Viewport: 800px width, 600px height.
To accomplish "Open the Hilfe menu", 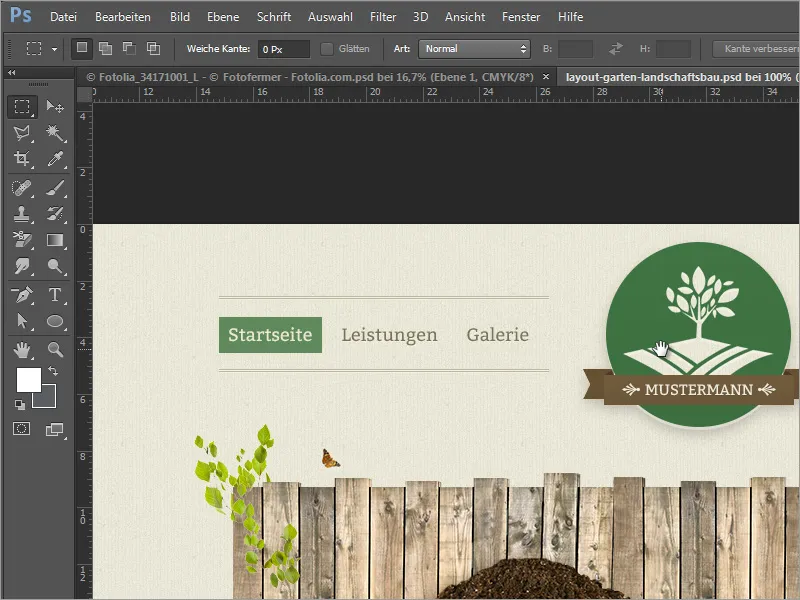I will 570,17.
